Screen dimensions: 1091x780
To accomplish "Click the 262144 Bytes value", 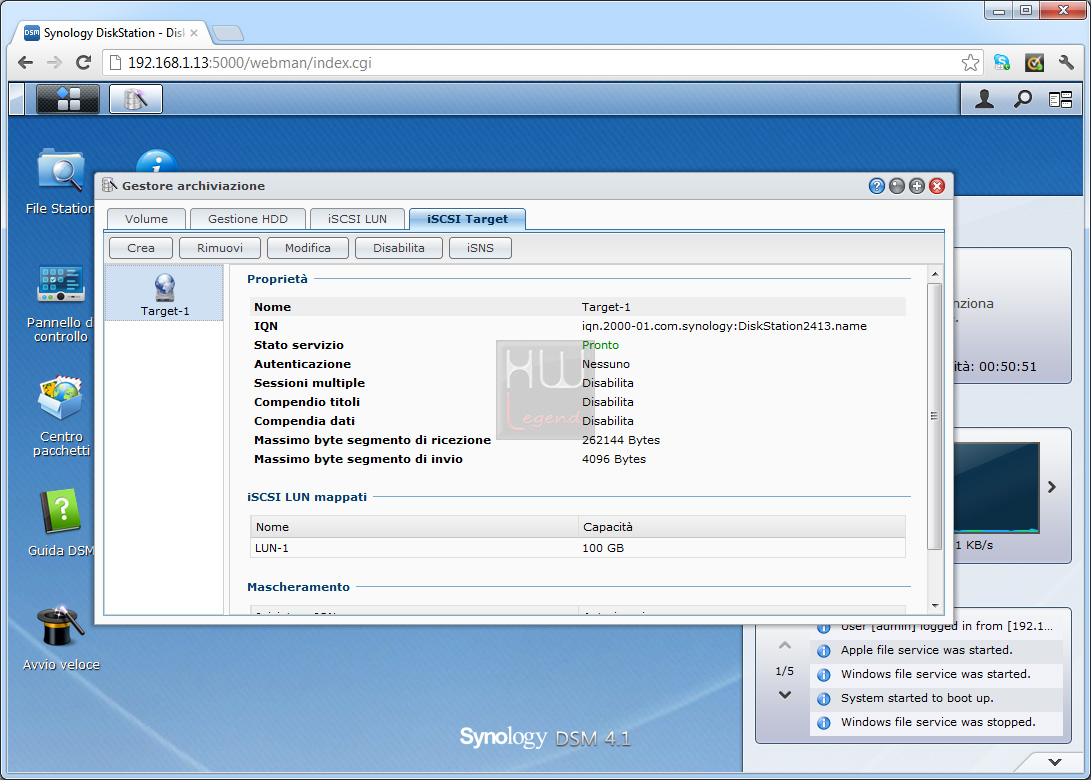I will [621, 440].
